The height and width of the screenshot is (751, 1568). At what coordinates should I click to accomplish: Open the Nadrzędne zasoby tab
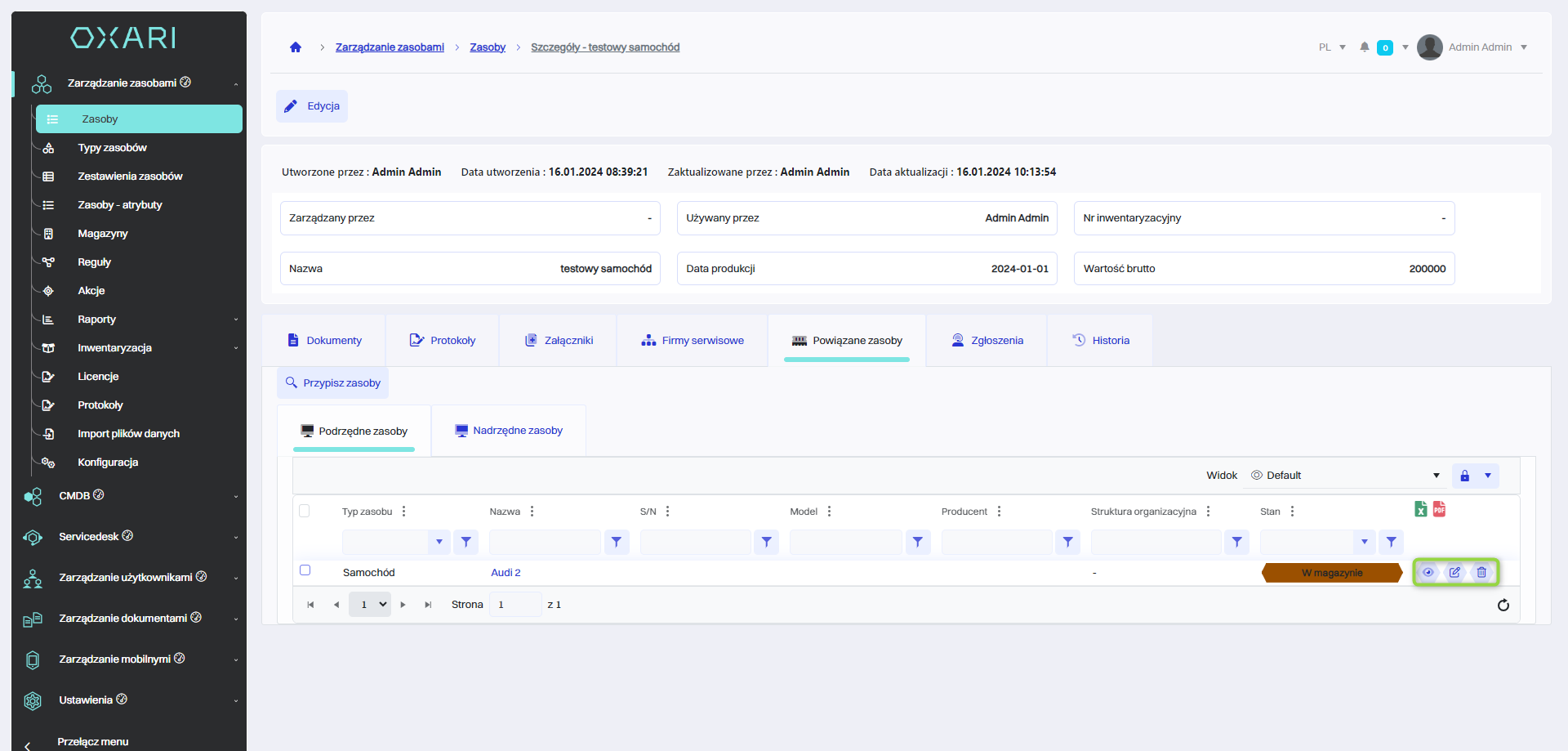click(508, 431)
